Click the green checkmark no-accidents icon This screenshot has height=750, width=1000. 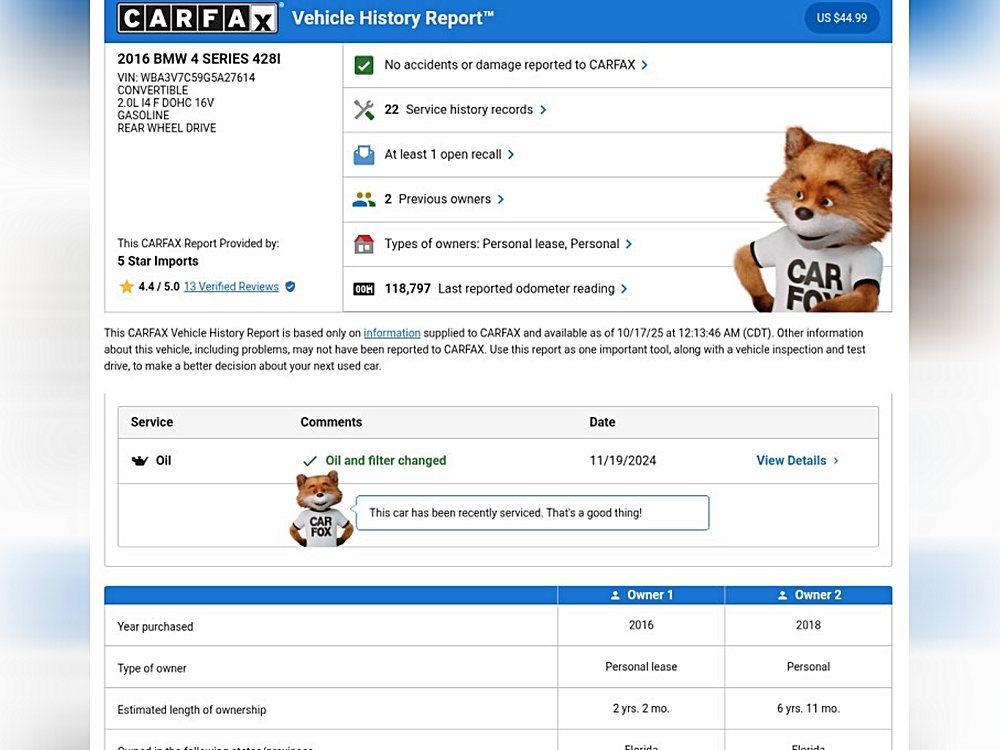[x=364, y=65]
